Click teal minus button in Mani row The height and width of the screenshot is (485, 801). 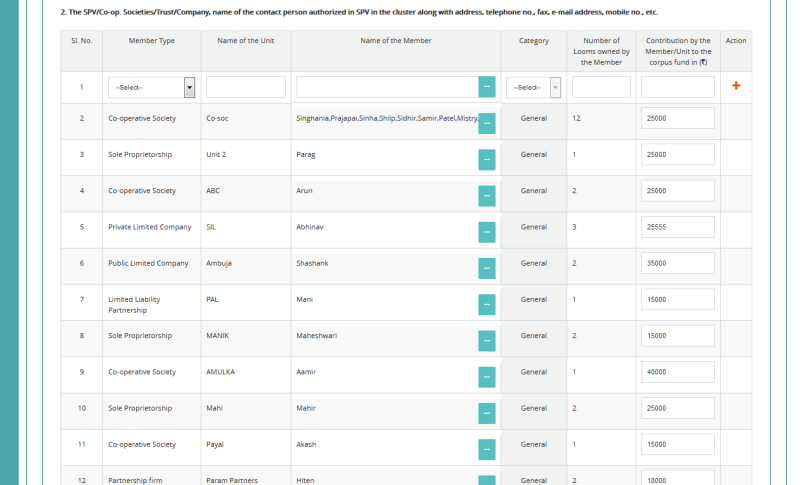(487, 304)
